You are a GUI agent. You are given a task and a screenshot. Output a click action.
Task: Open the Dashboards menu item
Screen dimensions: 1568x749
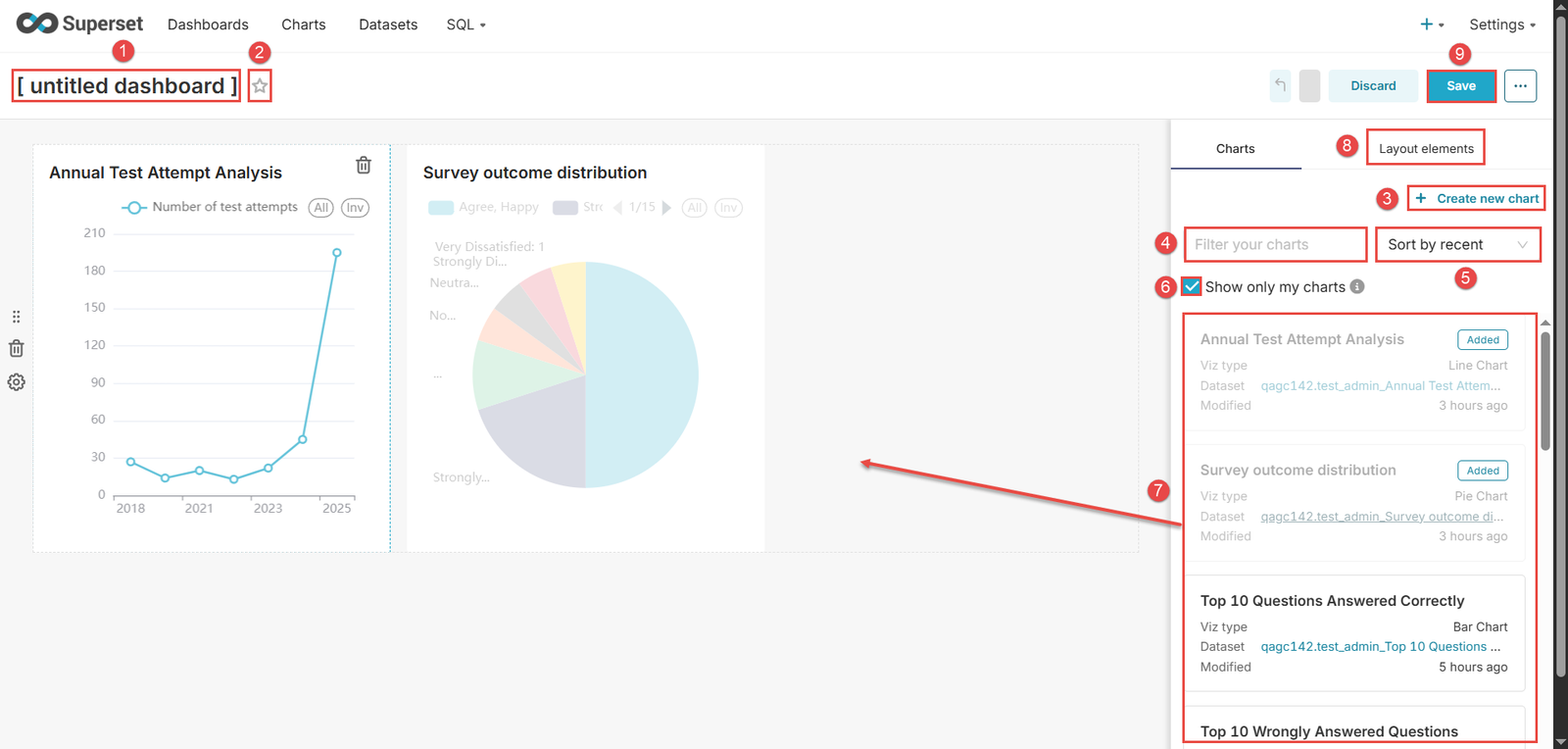pyautogui.click(x=208, y=25)
